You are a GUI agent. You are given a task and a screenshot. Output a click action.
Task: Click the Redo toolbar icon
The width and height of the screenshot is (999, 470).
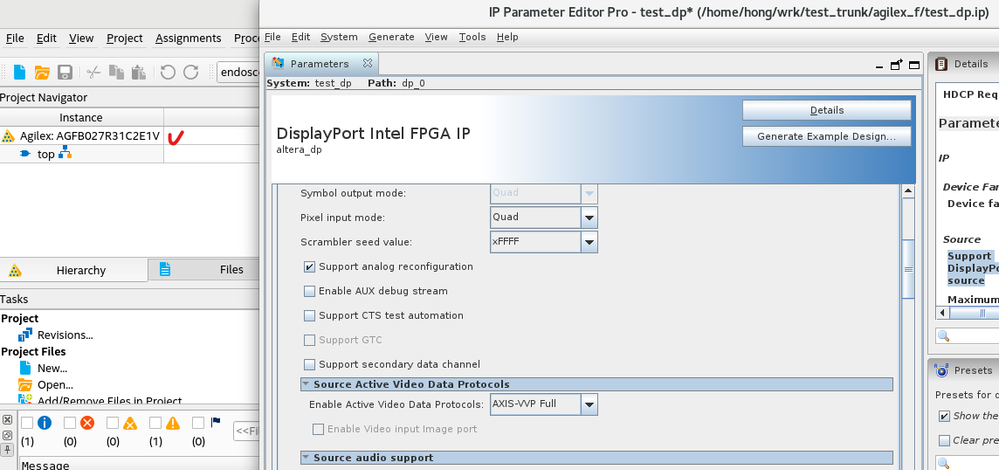click(x=190, y=72)
